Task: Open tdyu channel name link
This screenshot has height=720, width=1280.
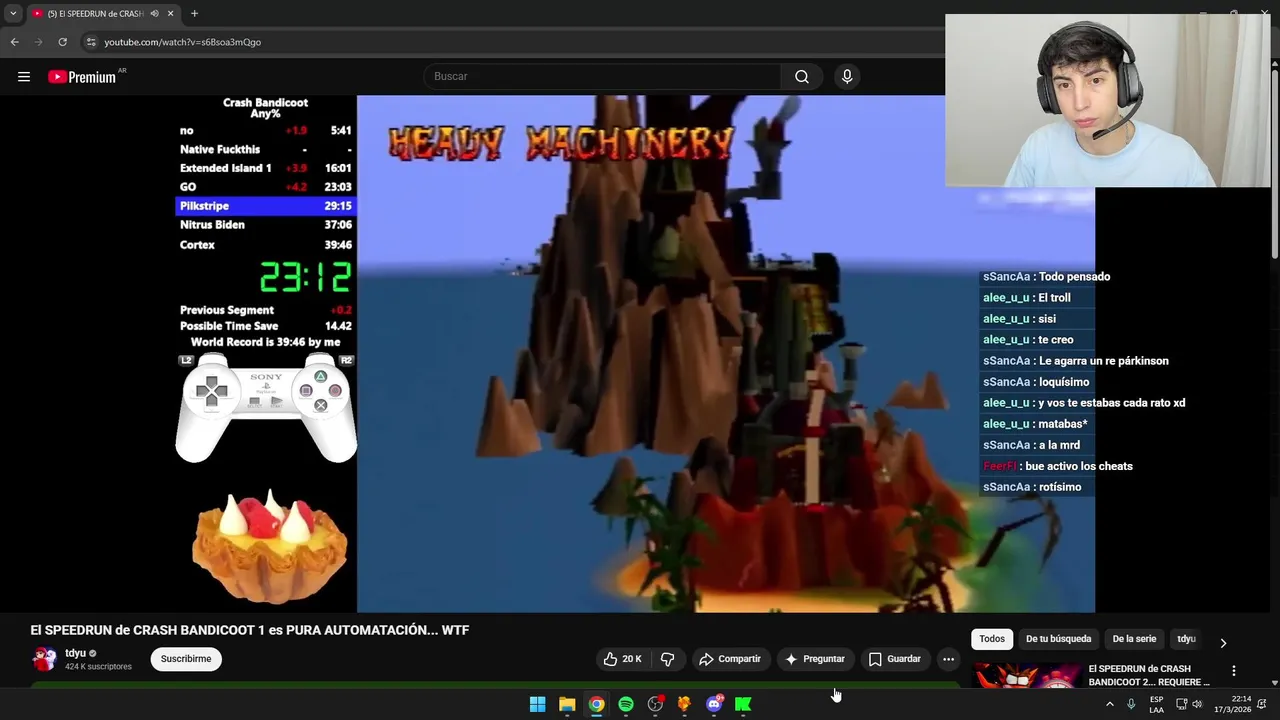Action: coord(75,653)
